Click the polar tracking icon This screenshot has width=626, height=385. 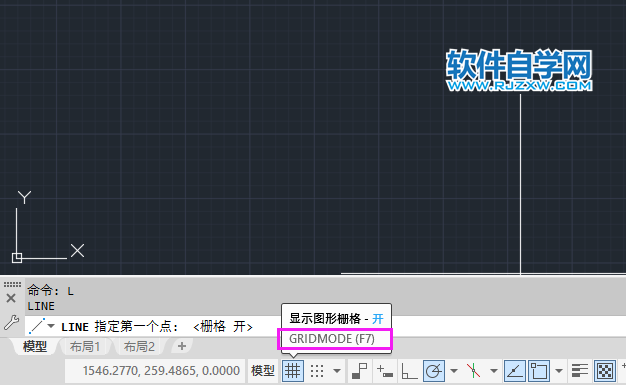click(x=434, y=371)
